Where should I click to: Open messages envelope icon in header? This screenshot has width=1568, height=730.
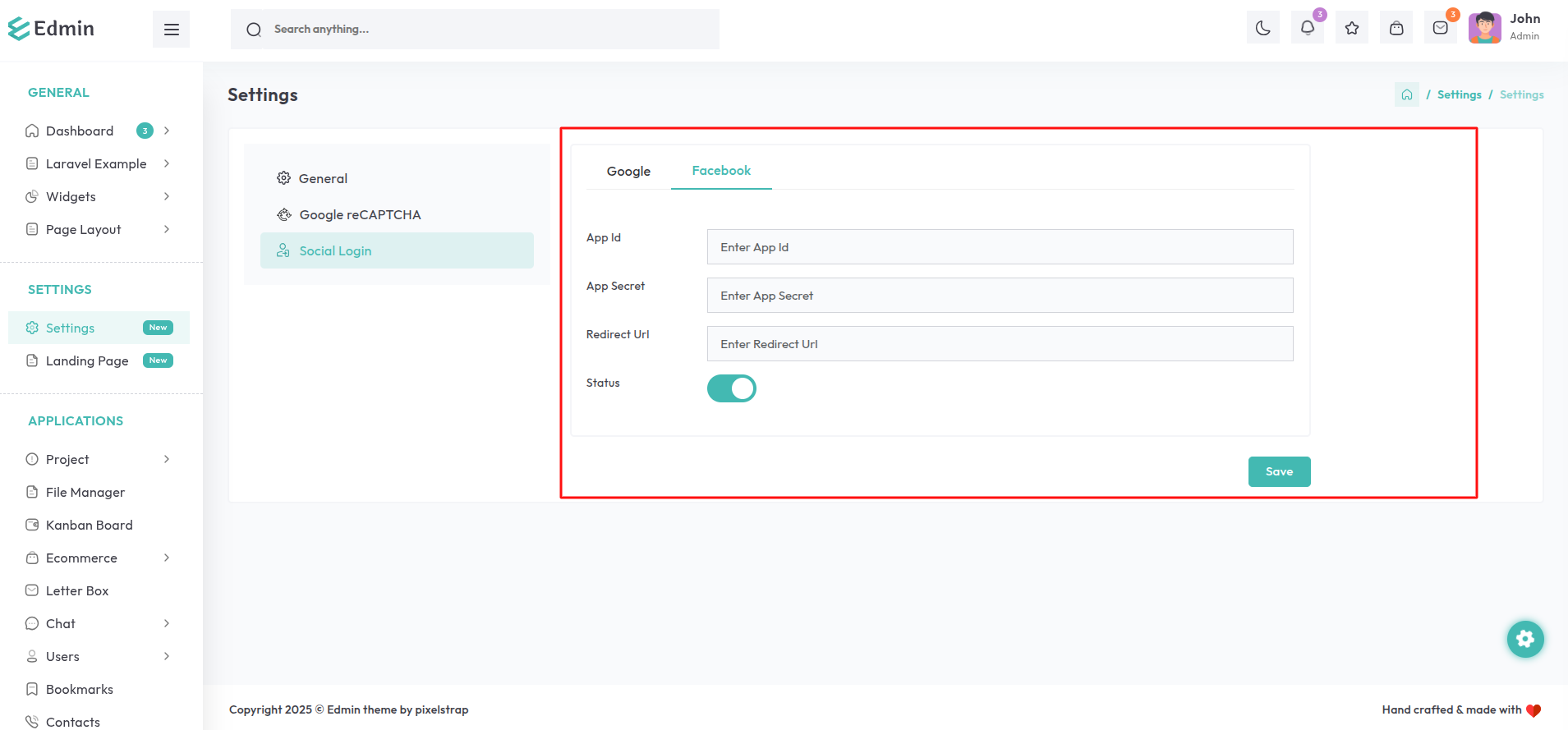click(1440, 29)
